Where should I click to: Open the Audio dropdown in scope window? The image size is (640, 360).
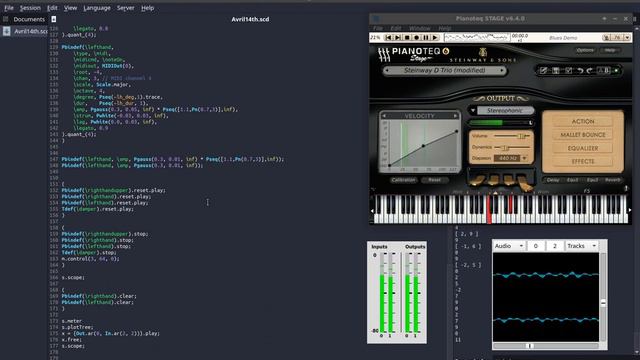tap(509, 246)
